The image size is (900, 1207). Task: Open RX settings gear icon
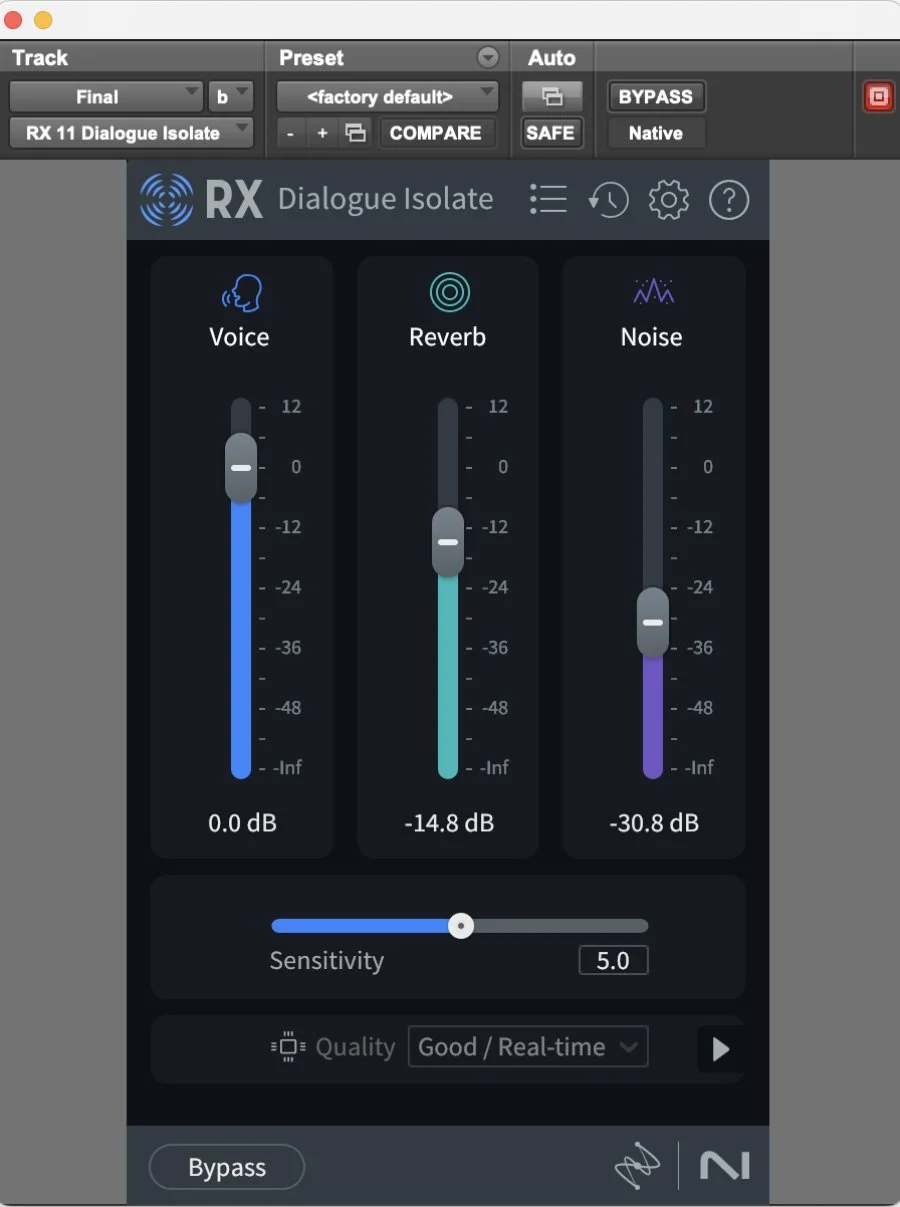[669, 200]
